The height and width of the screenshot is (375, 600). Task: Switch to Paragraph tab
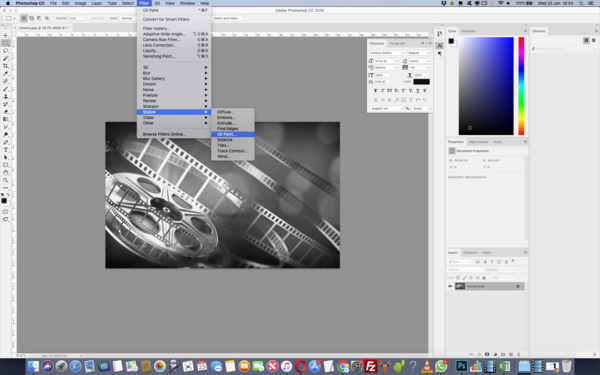tap(397, 43)
